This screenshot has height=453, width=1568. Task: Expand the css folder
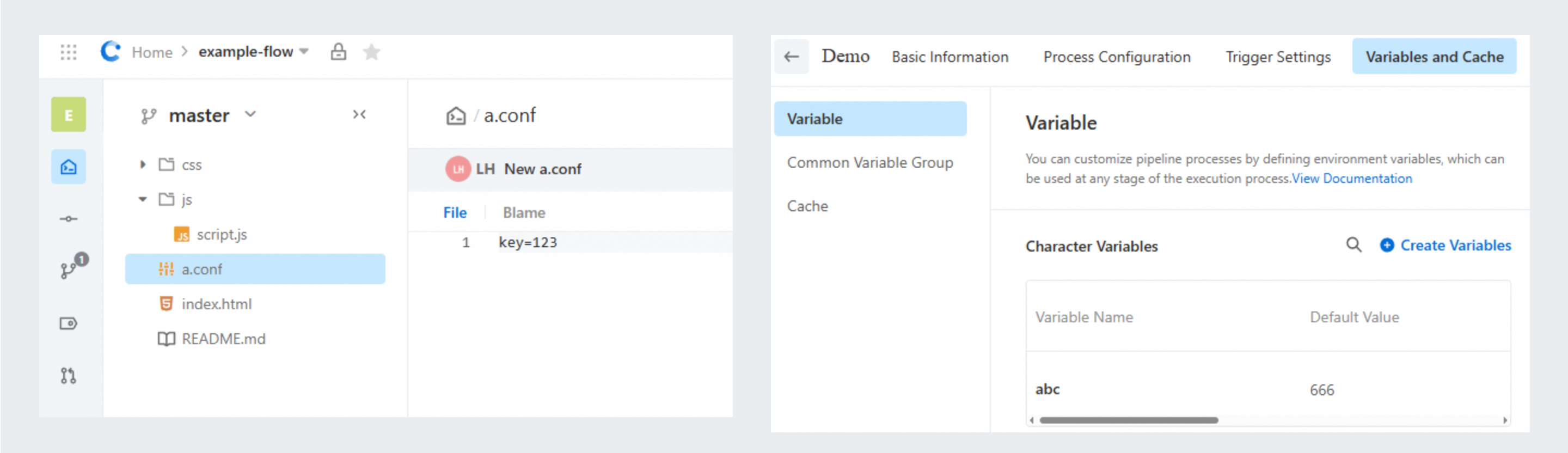pyautogui.click(x=143, y=164)
